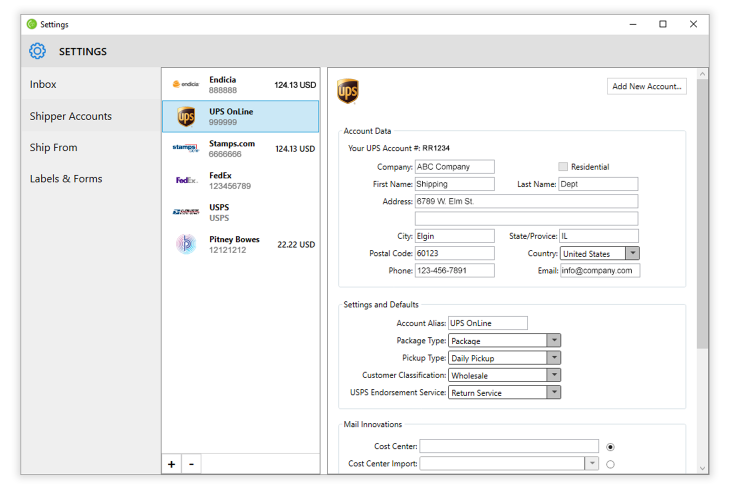Click the Add New Account button

[x=646, y=86]
